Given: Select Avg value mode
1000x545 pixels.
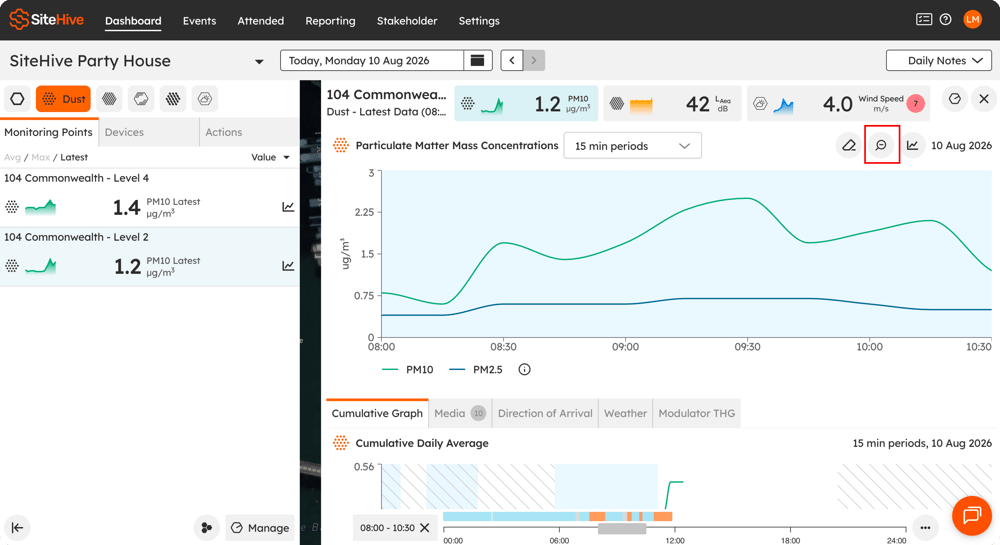Looking at the screenshot, I should pyautogui.click(x=12, y=157).
